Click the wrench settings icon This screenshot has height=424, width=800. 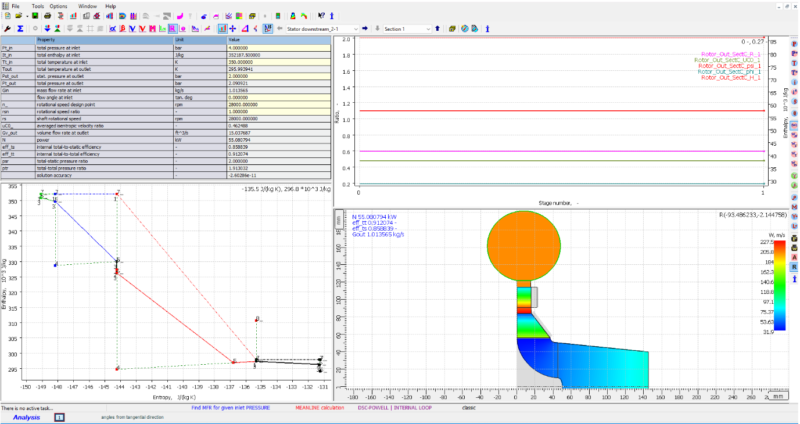tap(6, 29)
